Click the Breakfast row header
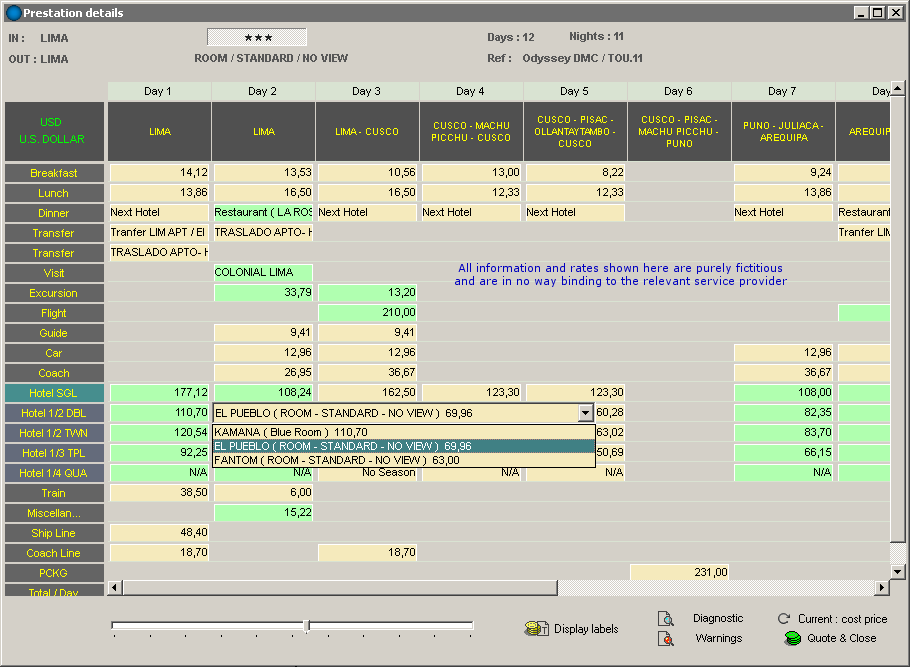This screenshot has height=667, width=910. (54, 173)
